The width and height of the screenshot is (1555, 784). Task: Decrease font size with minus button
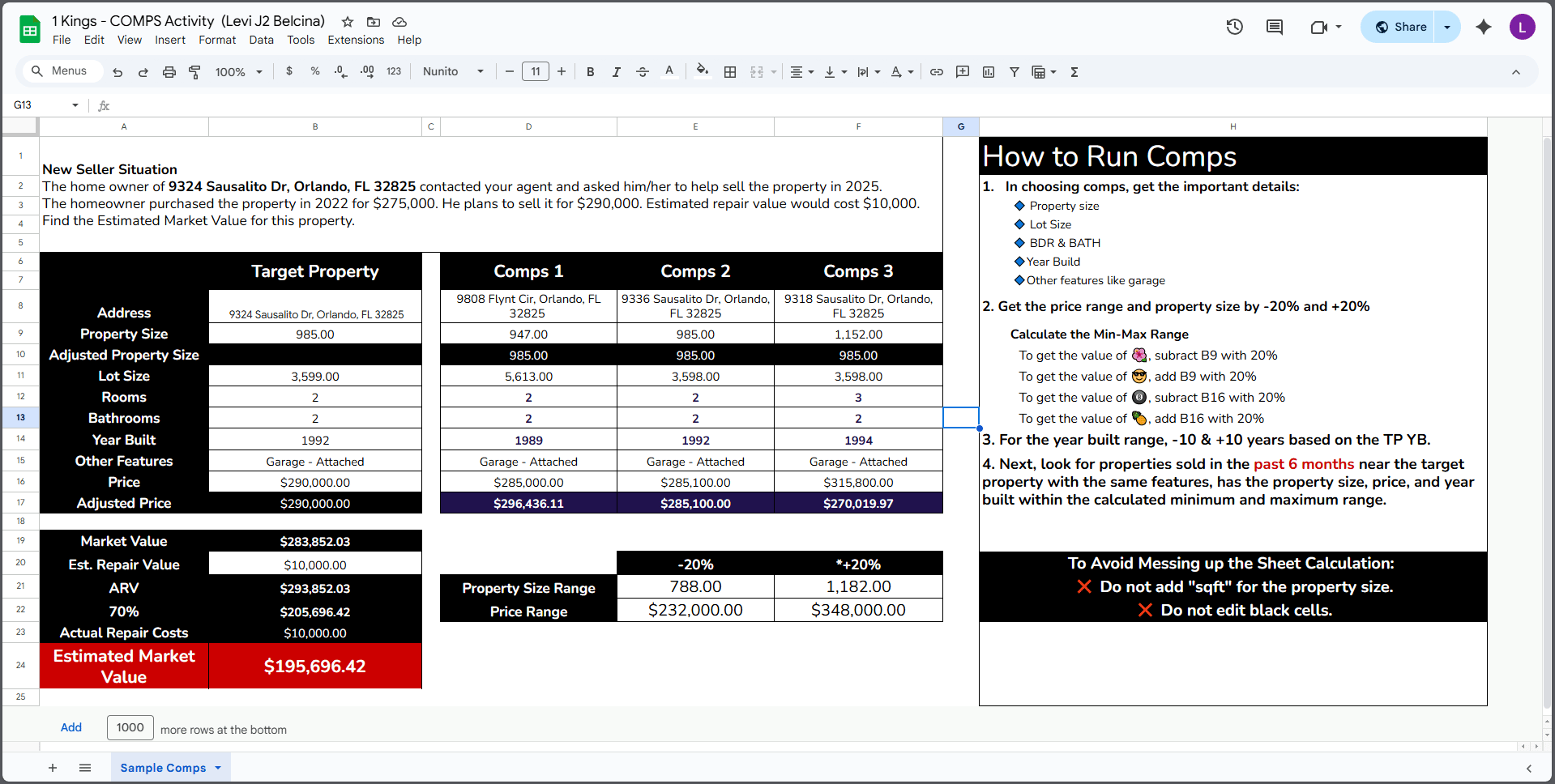coord(510,72)
